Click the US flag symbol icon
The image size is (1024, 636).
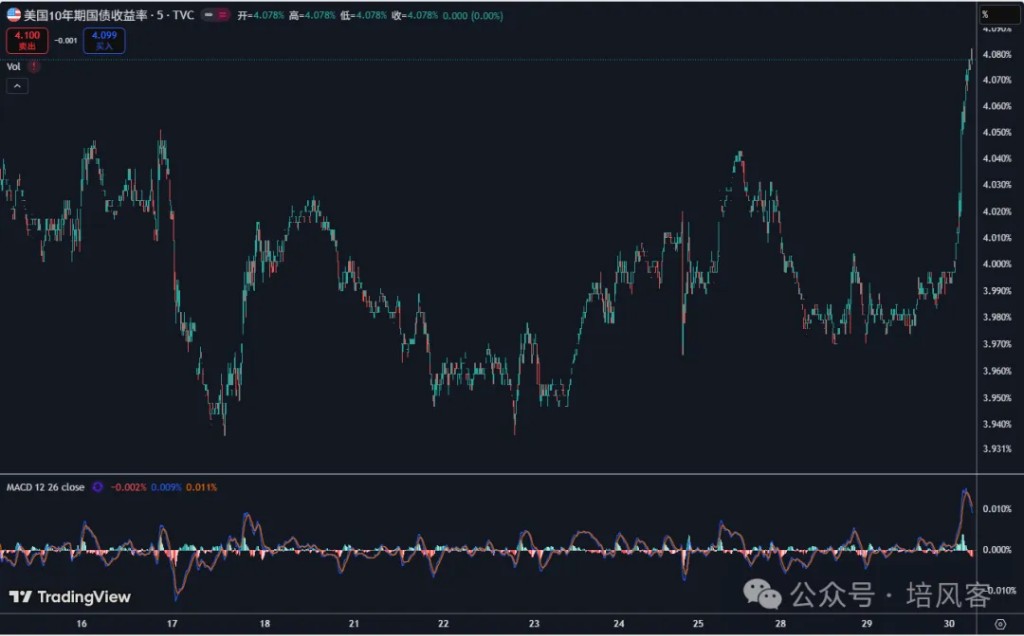(14, 14)
